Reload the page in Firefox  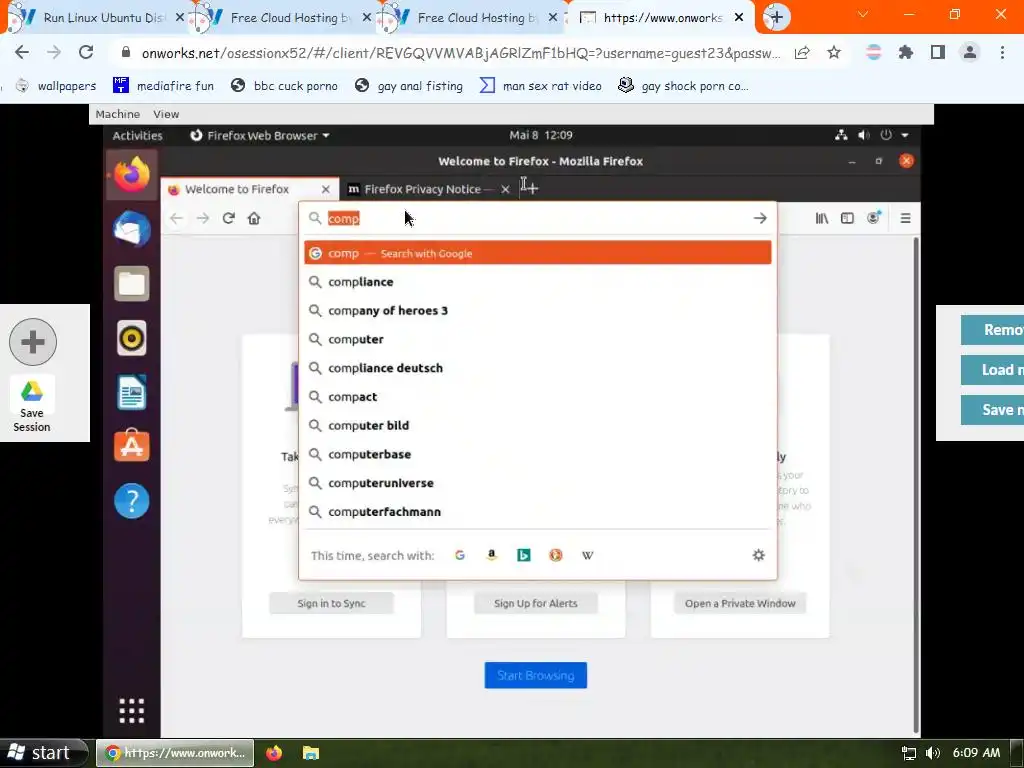click(x=228, y=218)
